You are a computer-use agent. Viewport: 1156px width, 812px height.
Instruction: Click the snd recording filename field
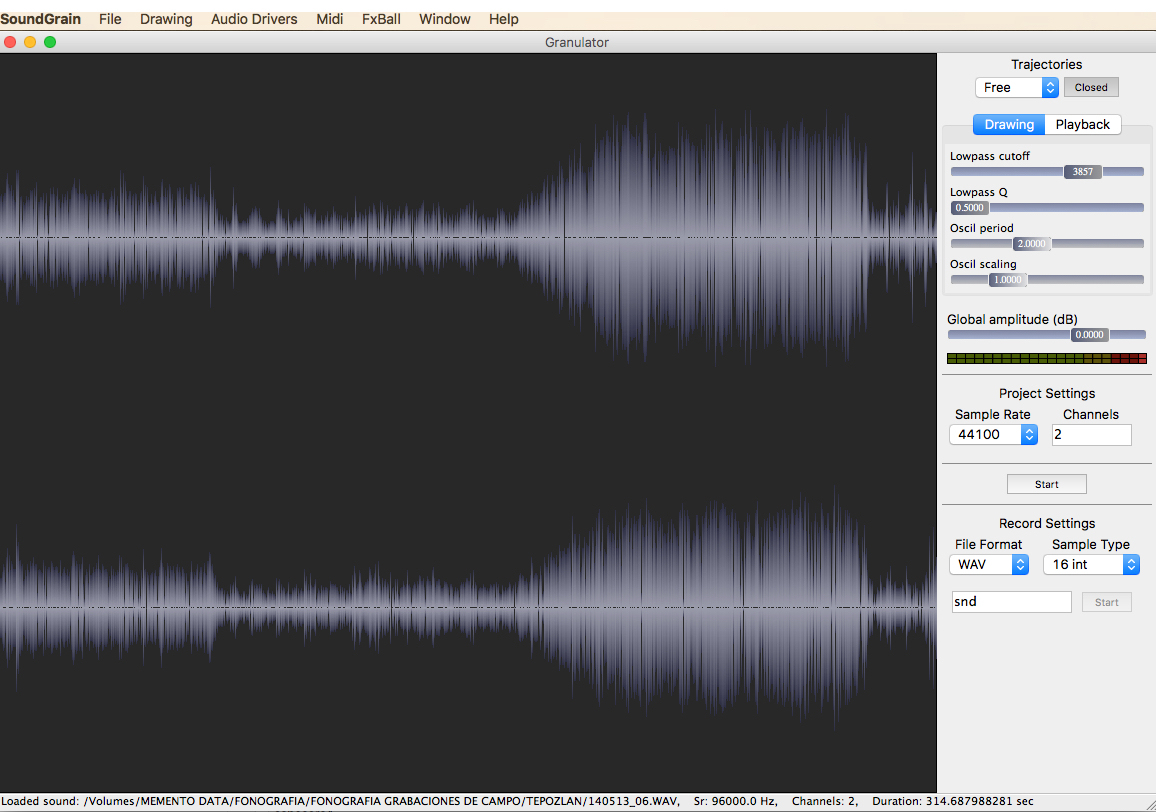(1011, 601)
